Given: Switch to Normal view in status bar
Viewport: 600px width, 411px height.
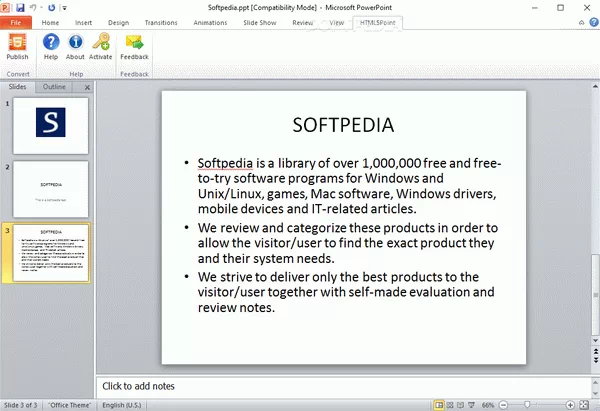Looking at the screenshot, I should pos(439,404).
